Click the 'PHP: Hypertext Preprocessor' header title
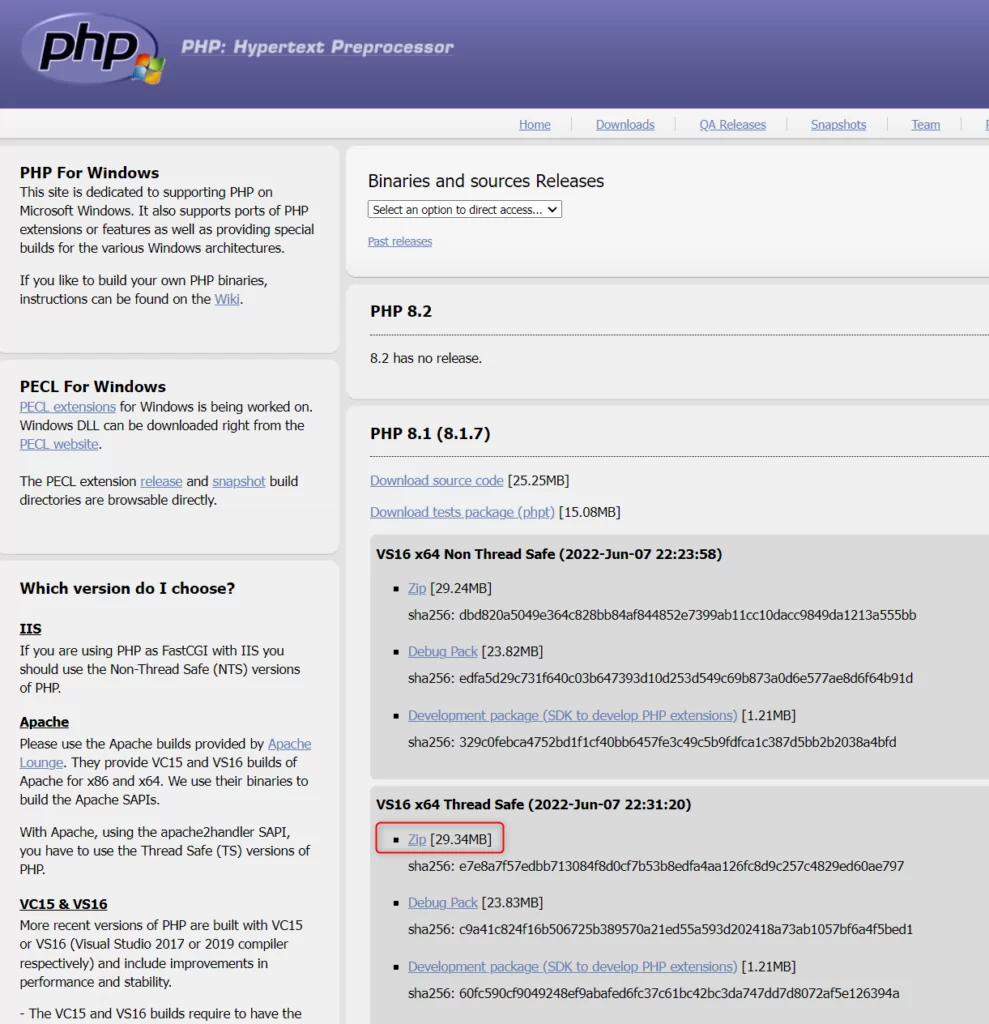 point(317,47)
